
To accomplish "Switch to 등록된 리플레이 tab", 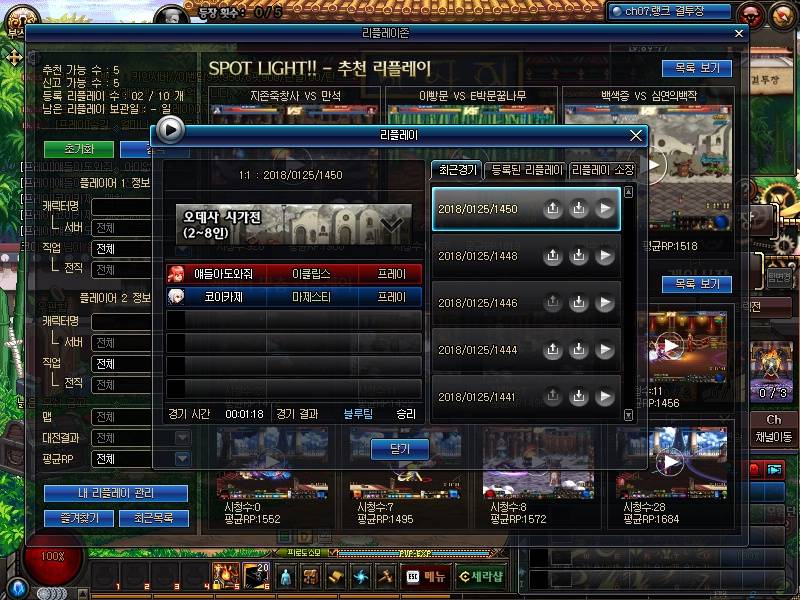I will pos(526,170).
